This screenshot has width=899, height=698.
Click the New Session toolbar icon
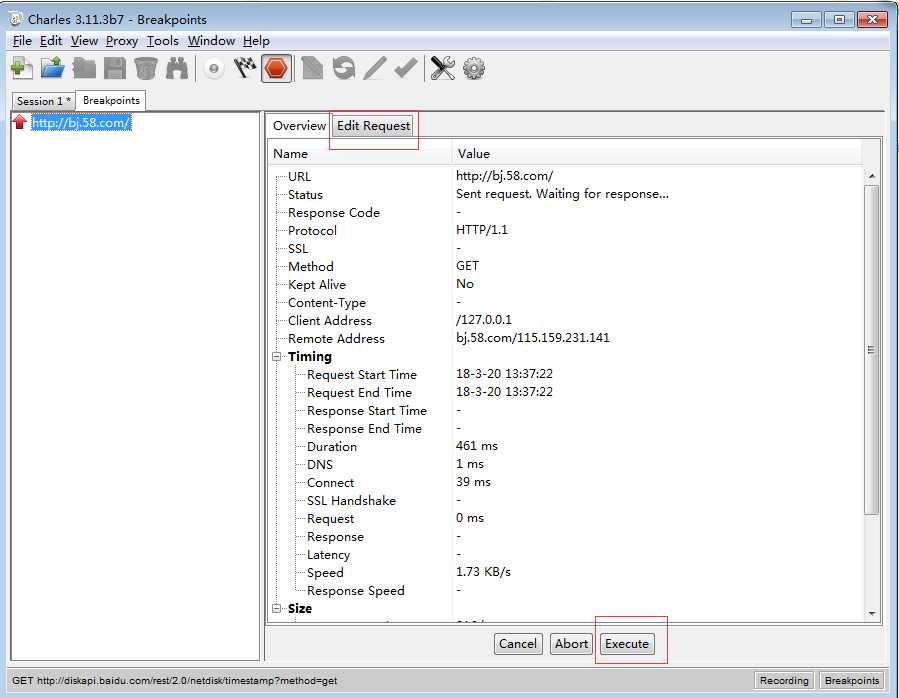pyautogui.click(x=22, y=68)
